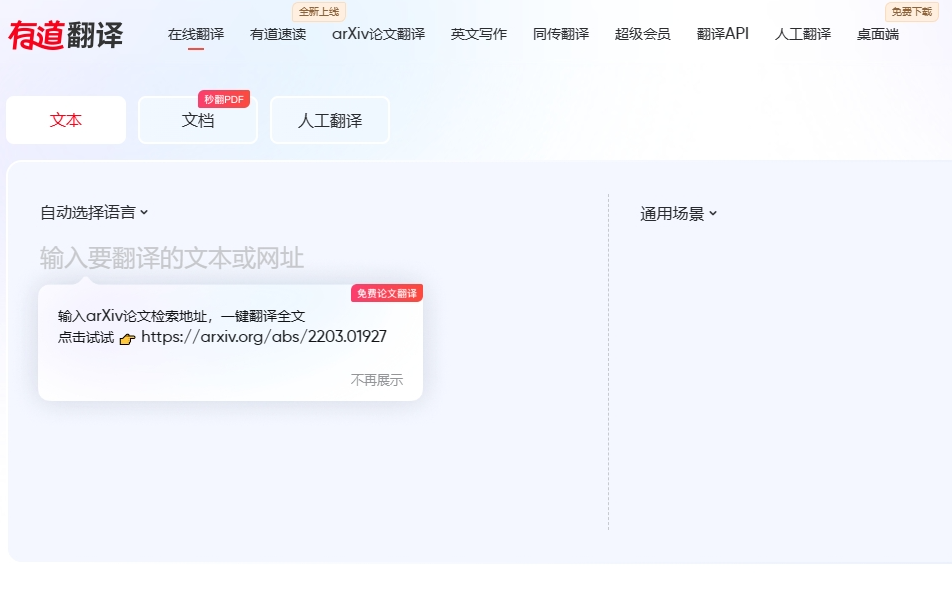
Task: Open arXiv论文翻译 navigation item
Action: pos(378,34)
